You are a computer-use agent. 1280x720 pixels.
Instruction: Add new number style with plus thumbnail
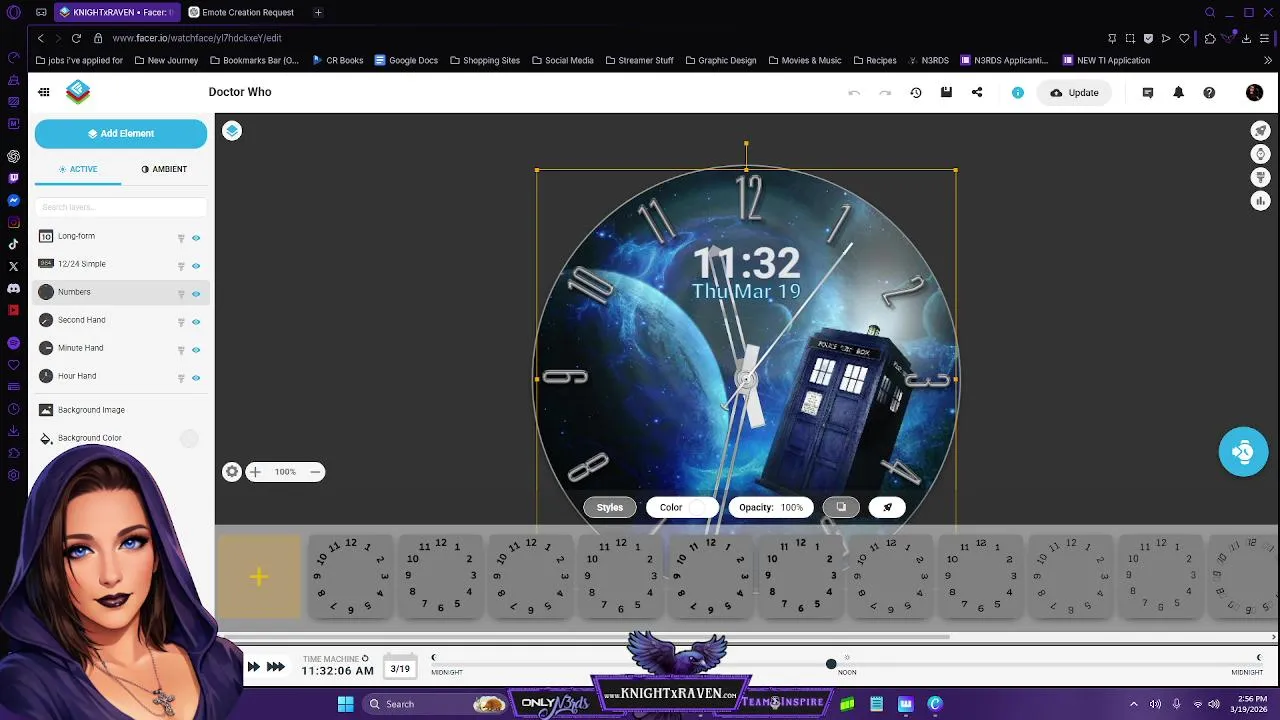coord(259,577)
